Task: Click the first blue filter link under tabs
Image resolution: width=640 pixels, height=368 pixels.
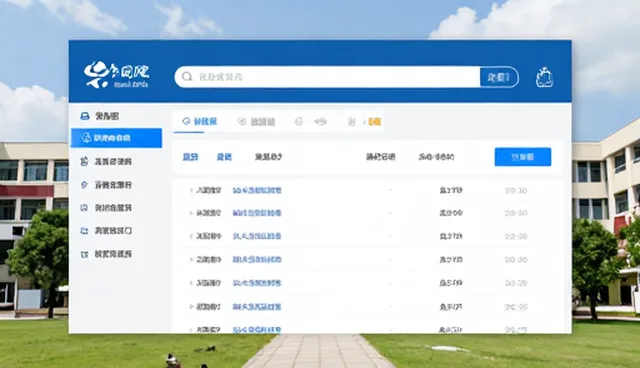Action: tap(191, 157)
